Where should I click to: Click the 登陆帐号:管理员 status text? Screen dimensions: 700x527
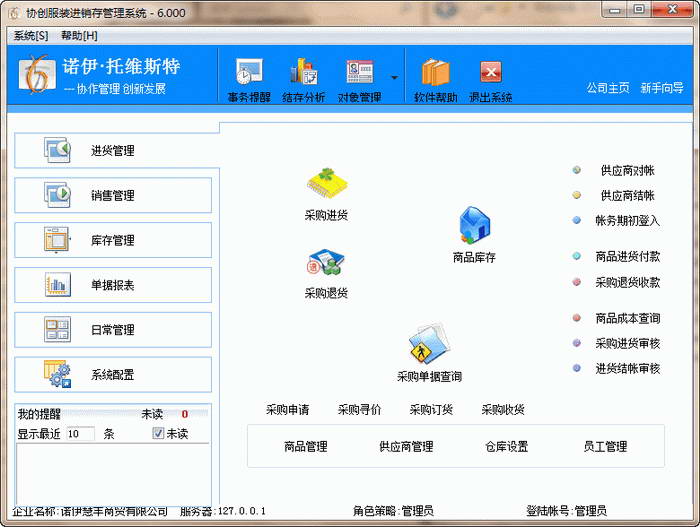pyautogui.click(x=566, y=511)
